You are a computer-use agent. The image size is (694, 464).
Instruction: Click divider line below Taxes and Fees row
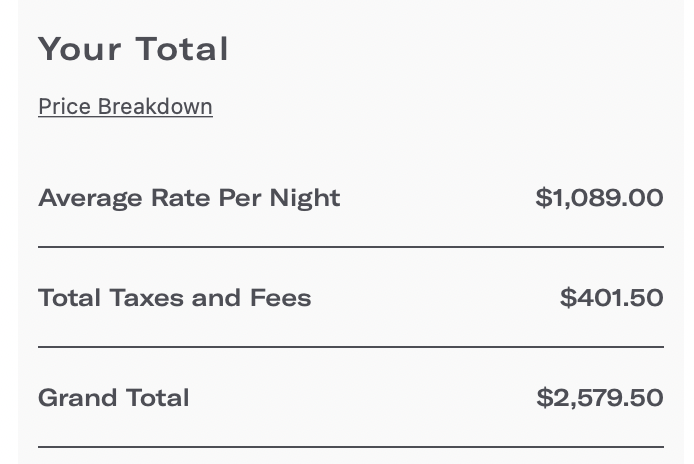(x=351, y=347)
